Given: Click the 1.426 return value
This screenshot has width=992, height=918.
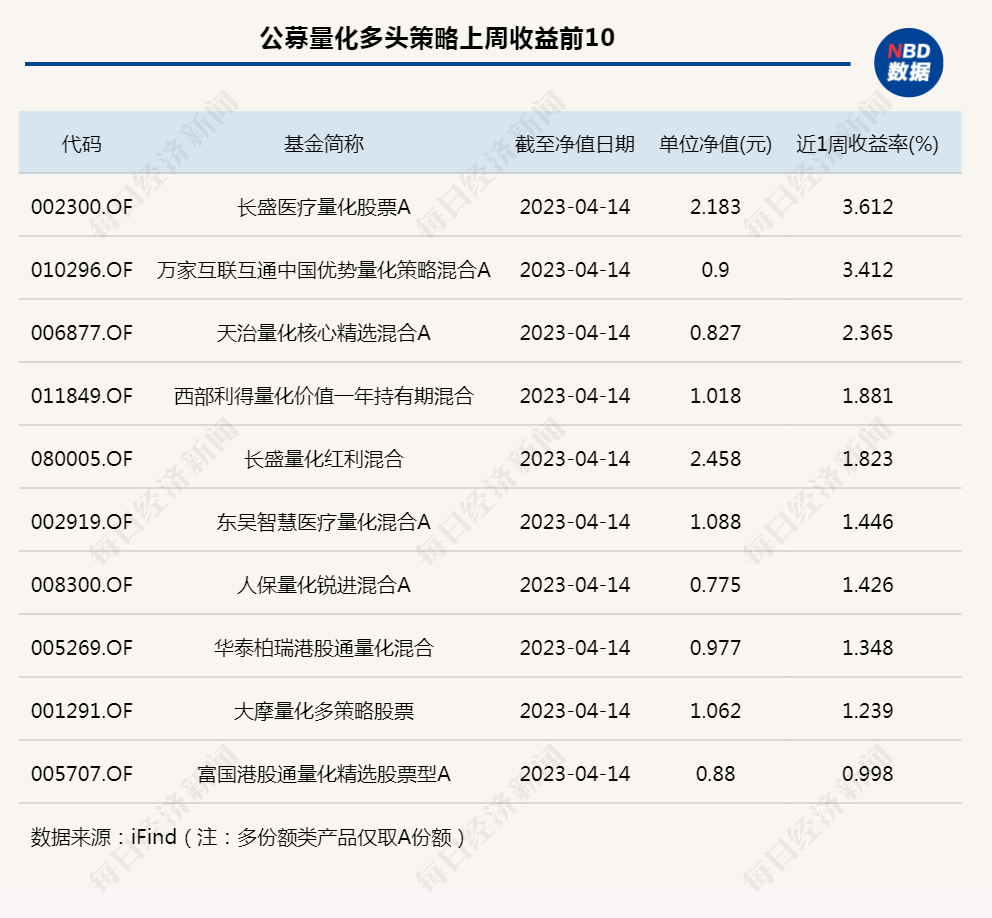Looking at the screenshot, I should pyautogui.click(x=867, y=585).
